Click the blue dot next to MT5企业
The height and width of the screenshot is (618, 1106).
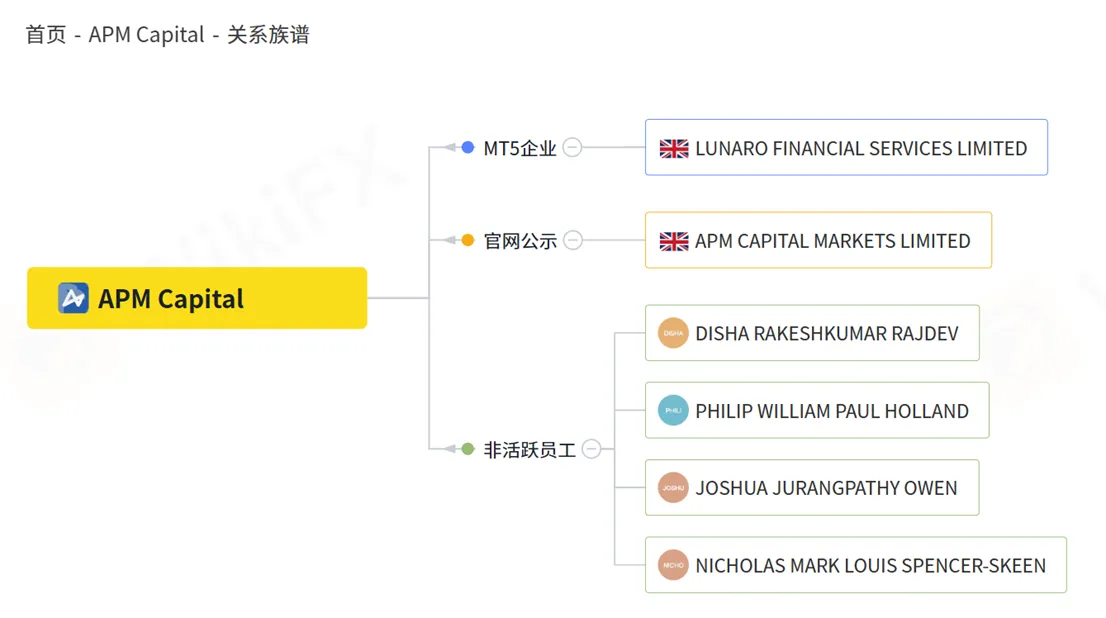pyautogui.click(x=468, y=147)
